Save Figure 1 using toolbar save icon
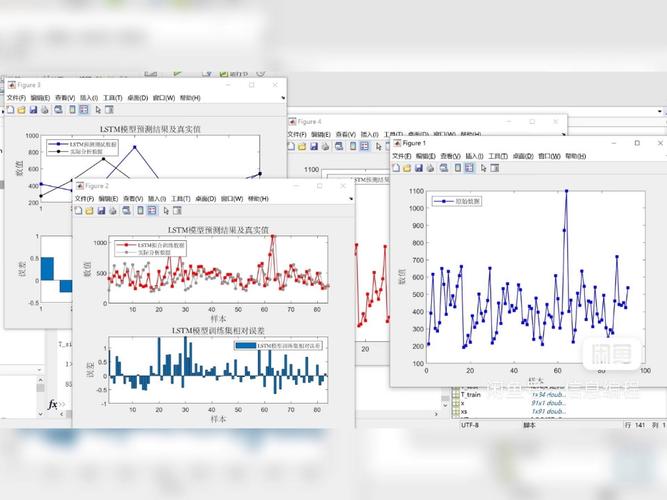The width and height of the screenshot is (667, 500). pyautogui.click(x=417, y=170)
